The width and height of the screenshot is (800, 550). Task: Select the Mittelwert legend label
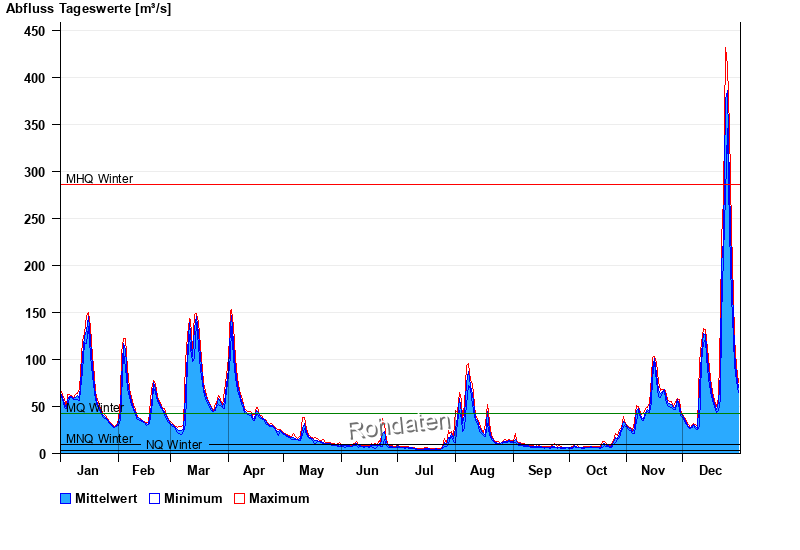pos(106,498)
